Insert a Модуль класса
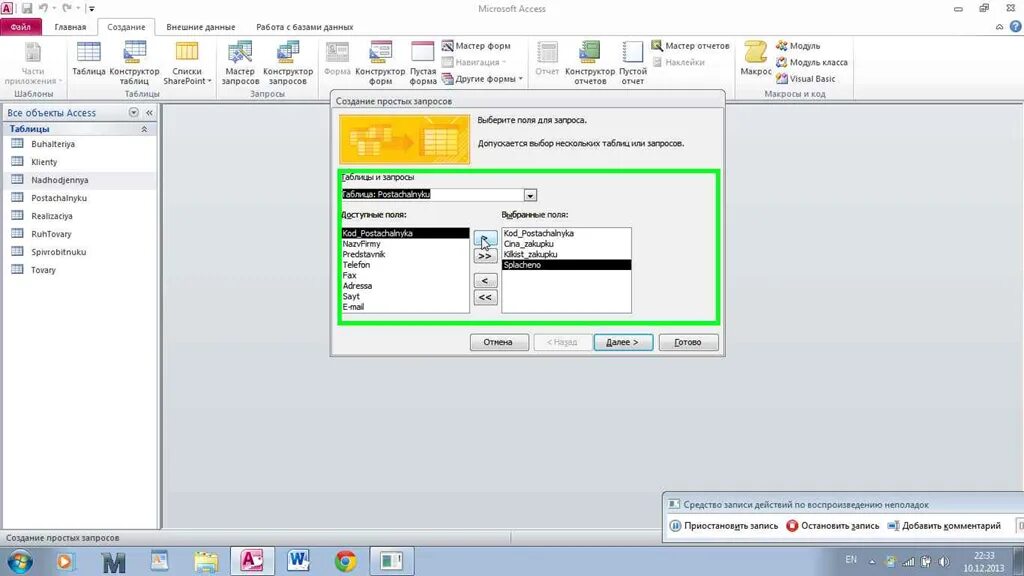 [812, 62]
